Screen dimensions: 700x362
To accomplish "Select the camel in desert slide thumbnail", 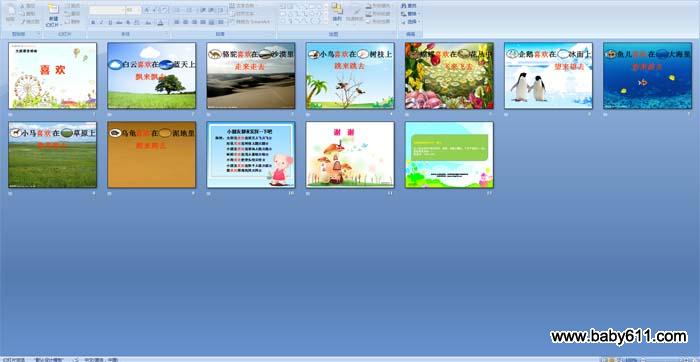I will [x=251, y=75].
